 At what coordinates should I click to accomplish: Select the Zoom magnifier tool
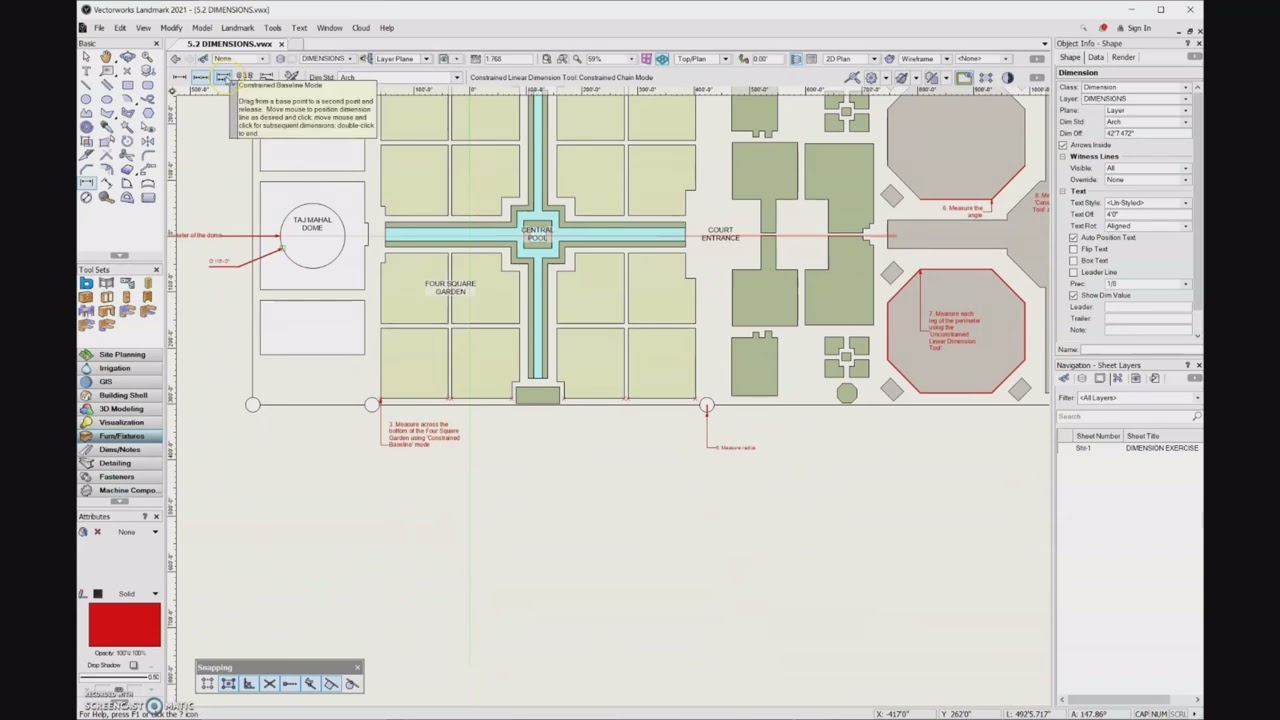[148, 57]
